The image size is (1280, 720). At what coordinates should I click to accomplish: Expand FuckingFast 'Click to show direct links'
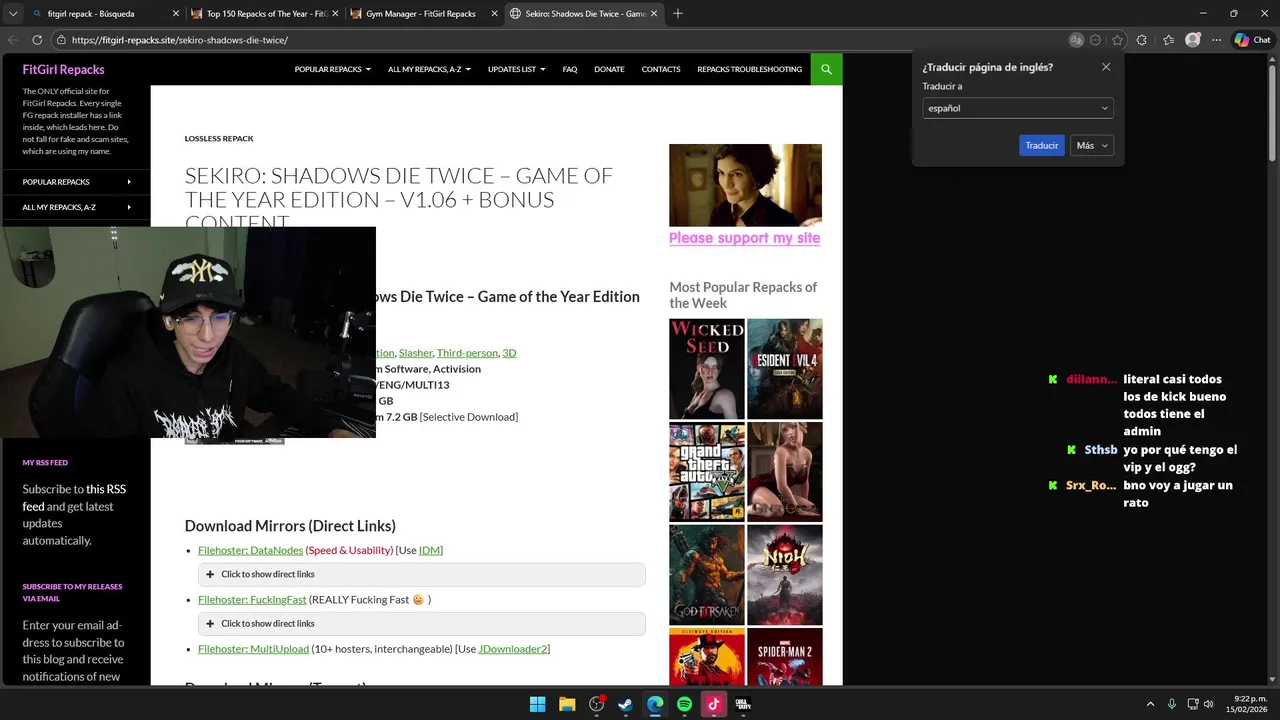[421, 623]
